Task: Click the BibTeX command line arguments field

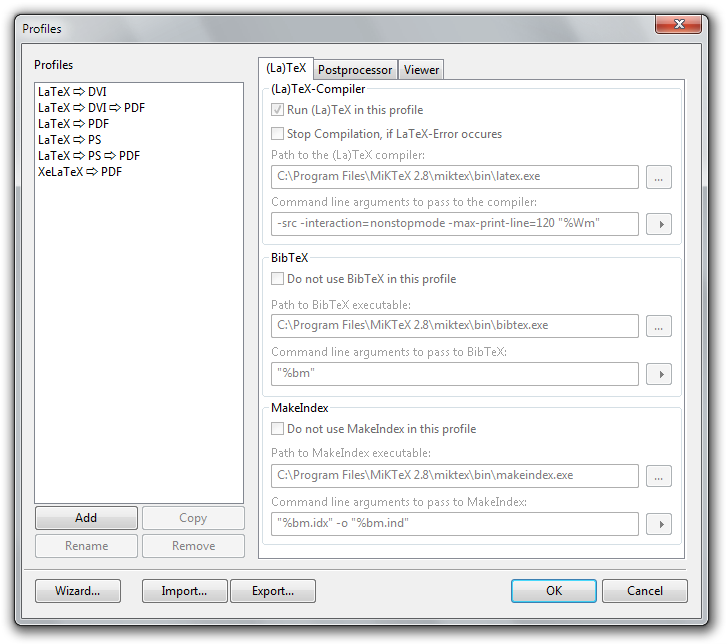Action: [454, 374]
